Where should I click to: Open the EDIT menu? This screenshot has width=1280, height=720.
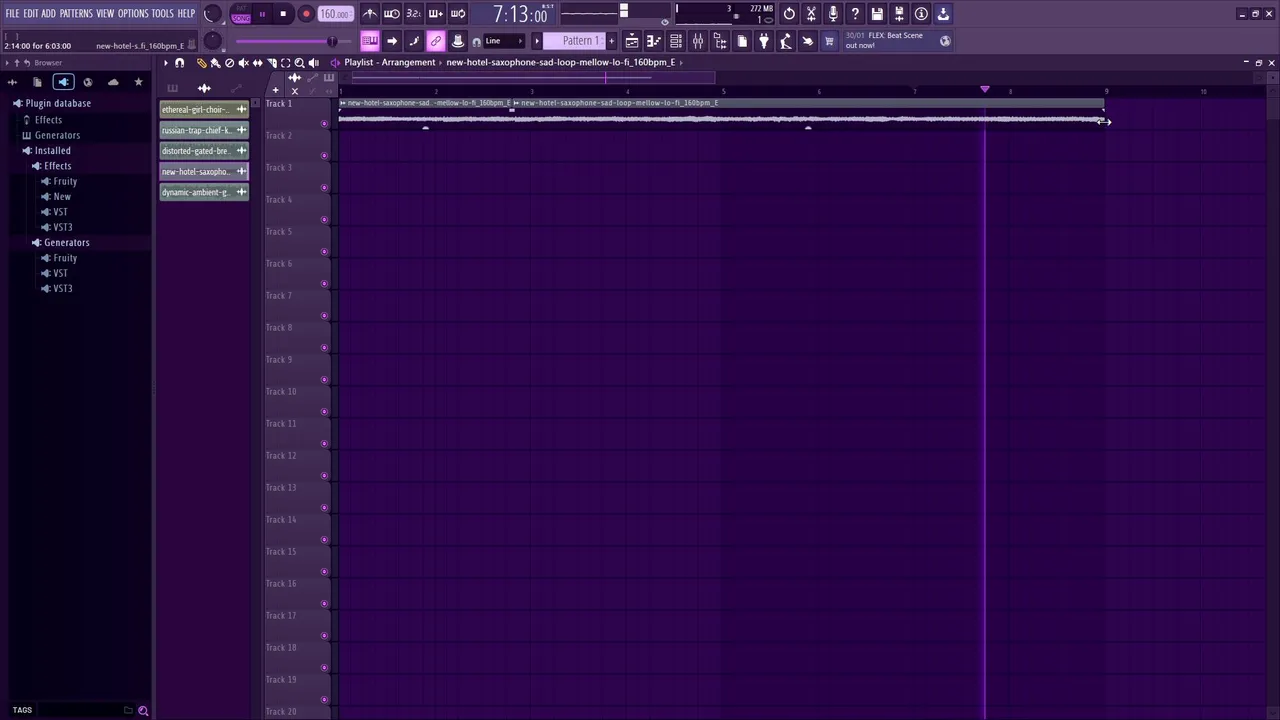click(x=31, y=14)
